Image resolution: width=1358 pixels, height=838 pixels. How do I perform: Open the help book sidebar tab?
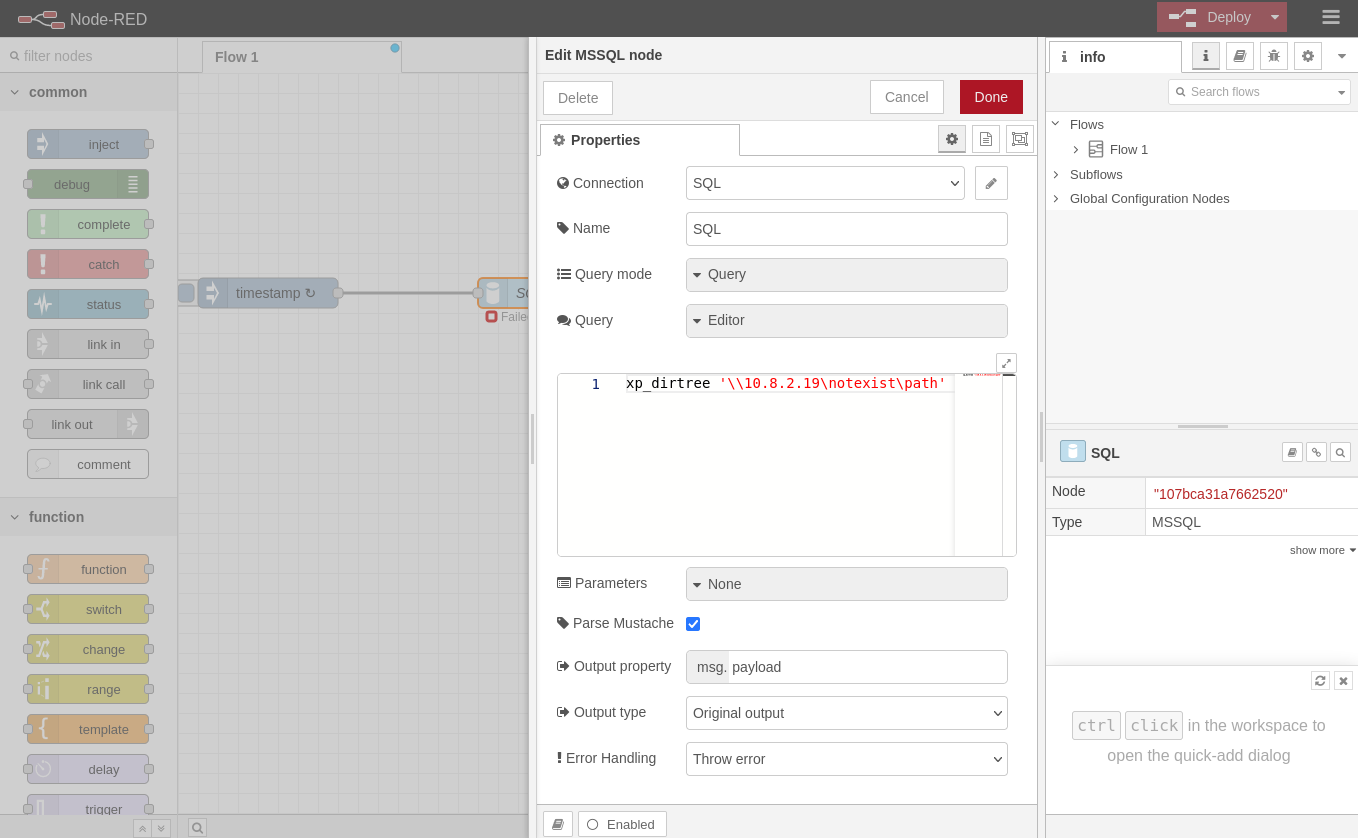click(x=1240, y=56)
